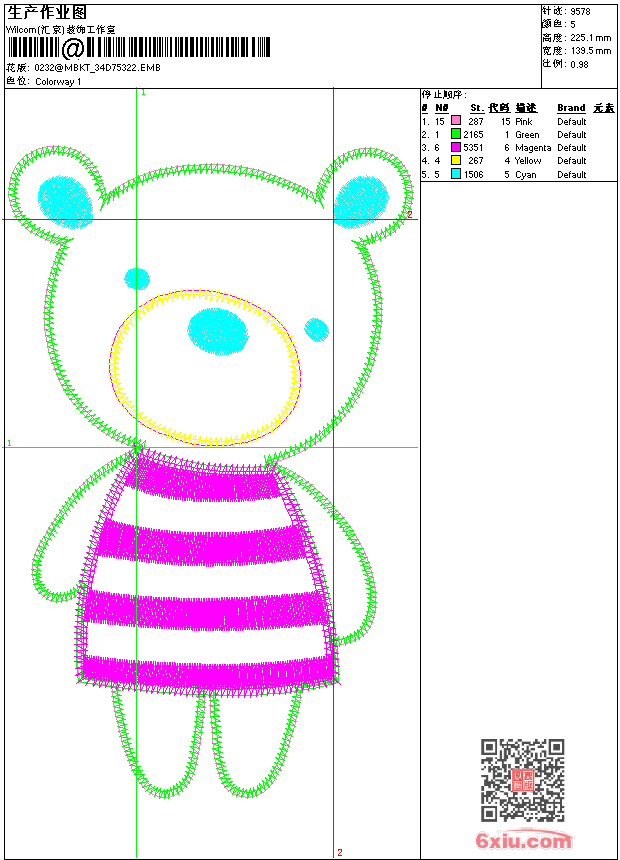Click the 颜色 count value 5
This screenshot has width=620, height=860.
pos(573,24)
